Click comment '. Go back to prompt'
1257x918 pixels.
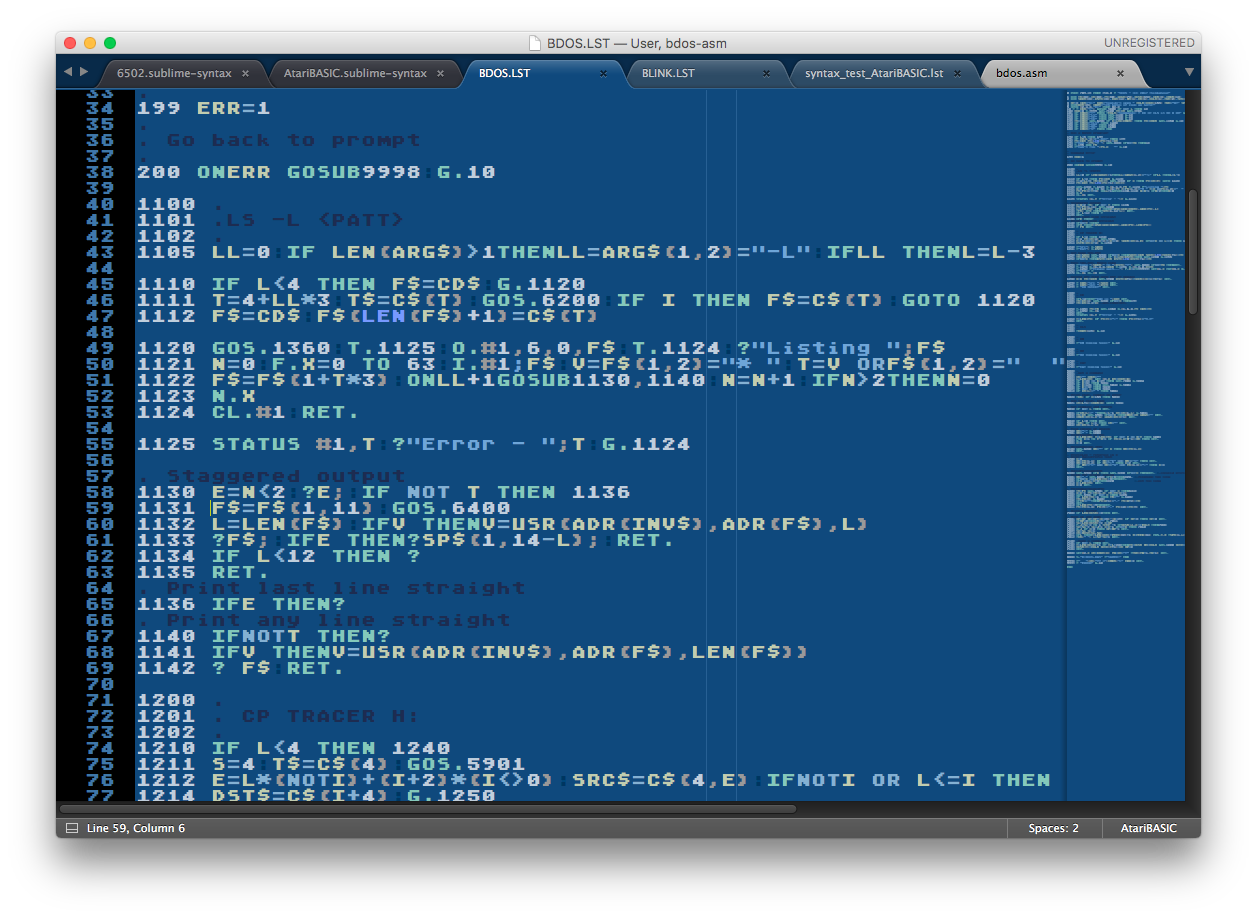point(278,140)
